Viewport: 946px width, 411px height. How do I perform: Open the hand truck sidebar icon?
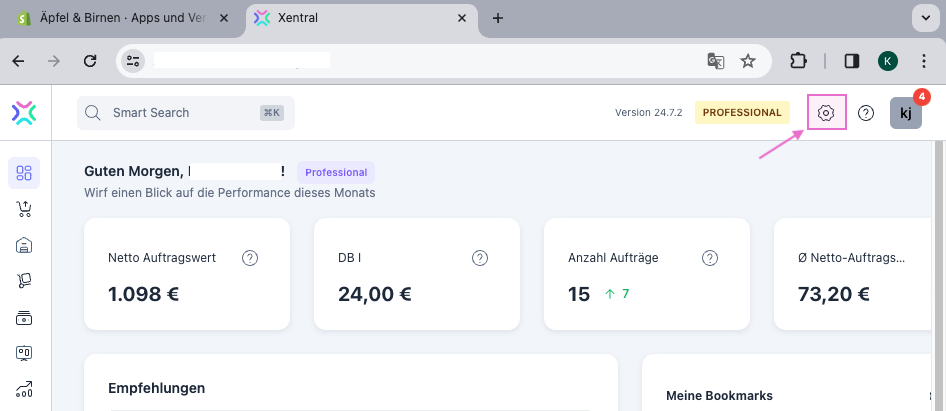pos(24,281)
